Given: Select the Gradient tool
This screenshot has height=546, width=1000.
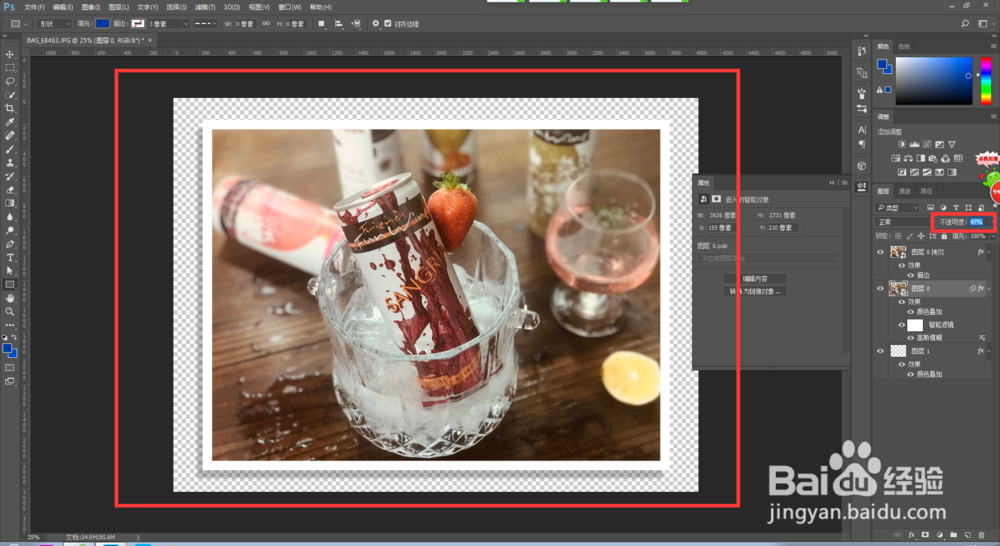Looking at the screenshot, I should (x=10, y=203).
